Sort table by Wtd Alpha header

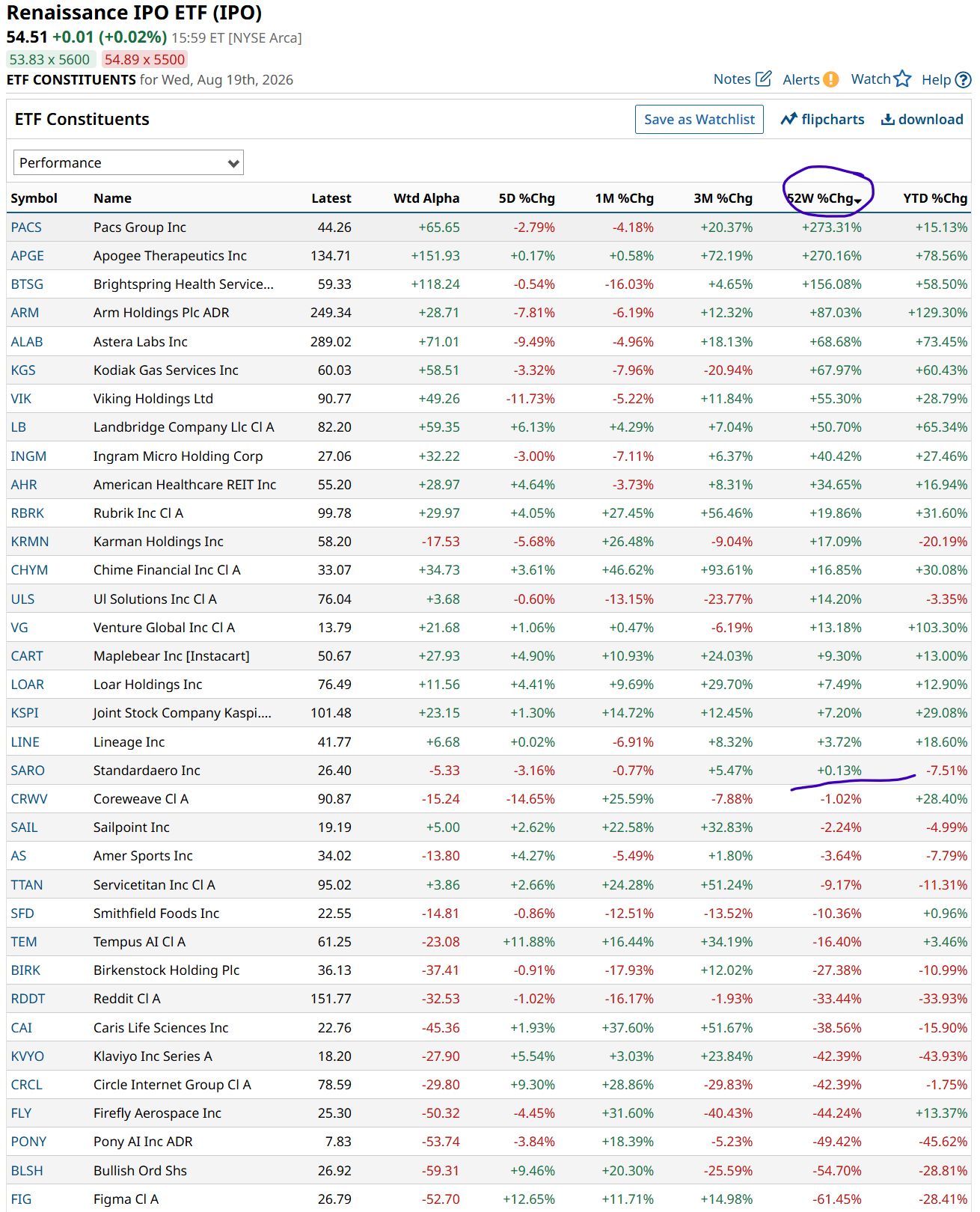(x=426, y=198)
